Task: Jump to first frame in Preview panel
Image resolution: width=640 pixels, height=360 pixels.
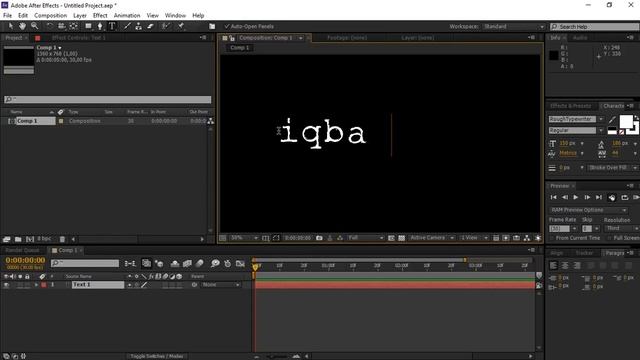Action: coord(553,198)
